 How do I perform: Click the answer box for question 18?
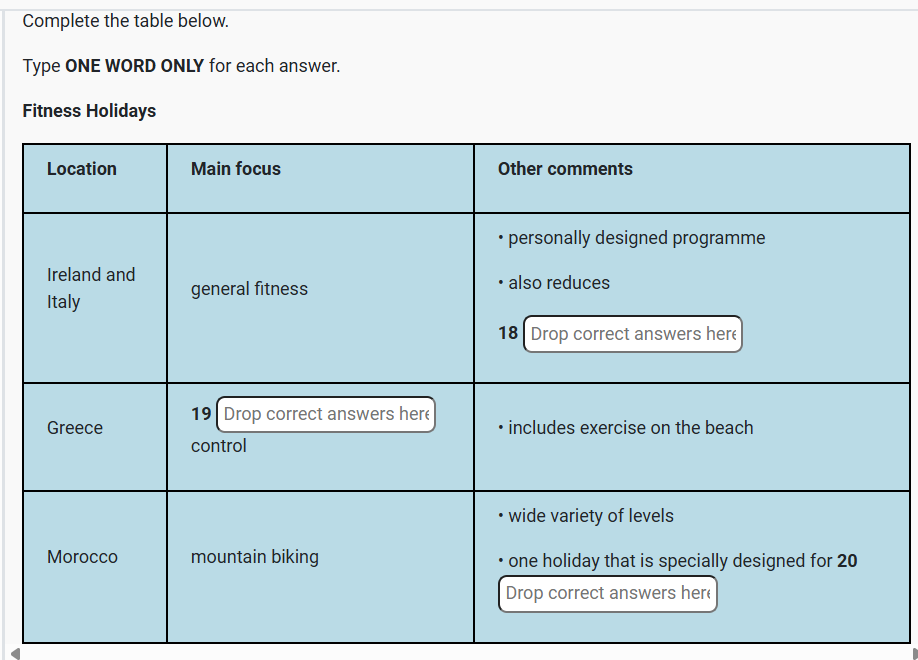632,334
